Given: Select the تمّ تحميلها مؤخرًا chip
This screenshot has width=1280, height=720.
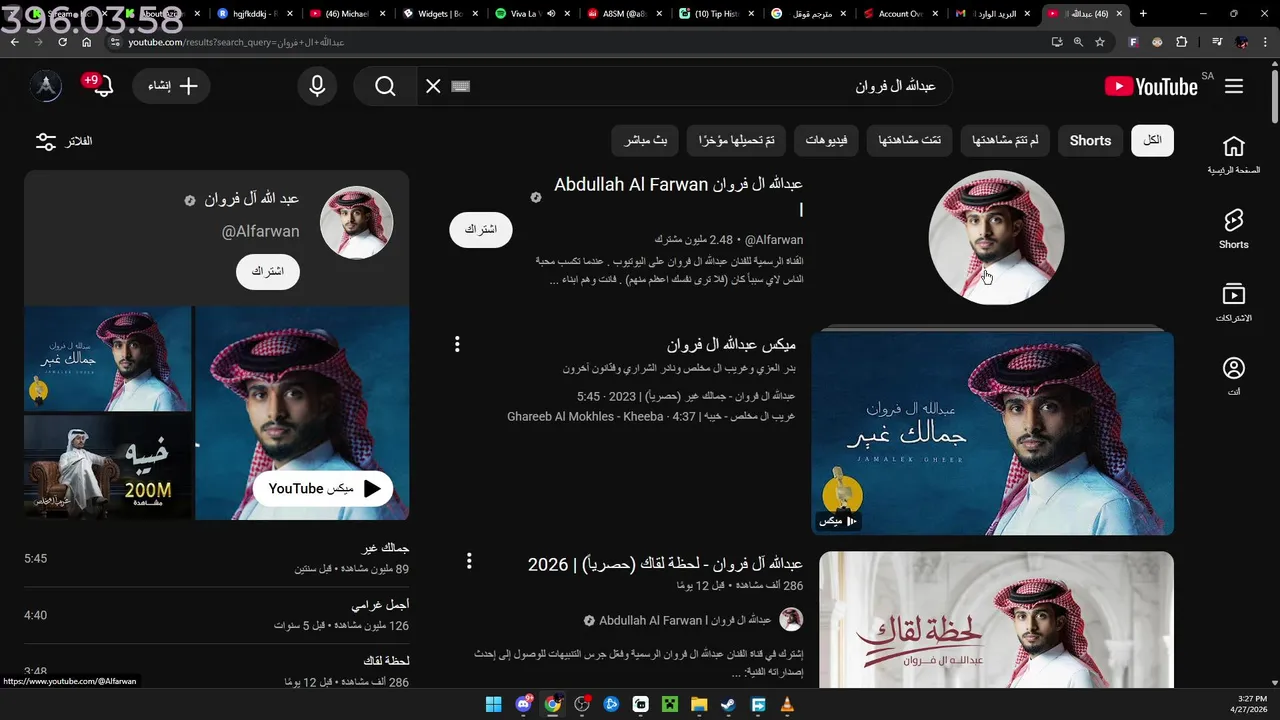Looking at the screenshot, I should pos(737,141).
